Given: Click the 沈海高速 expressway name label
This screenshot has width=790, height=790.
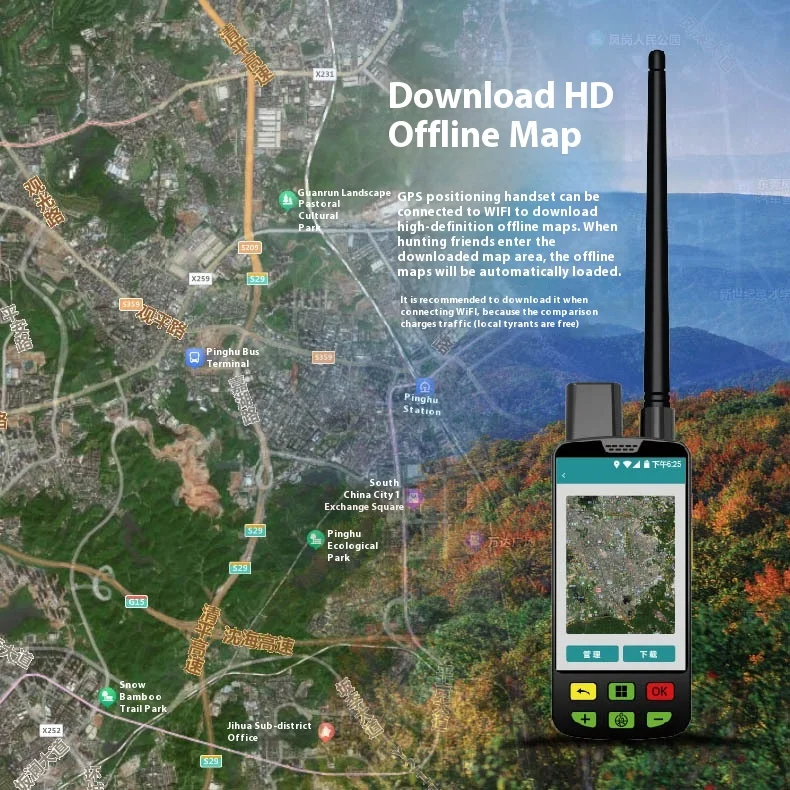Looking at the screenshot, I should click(x=258, y=641).
